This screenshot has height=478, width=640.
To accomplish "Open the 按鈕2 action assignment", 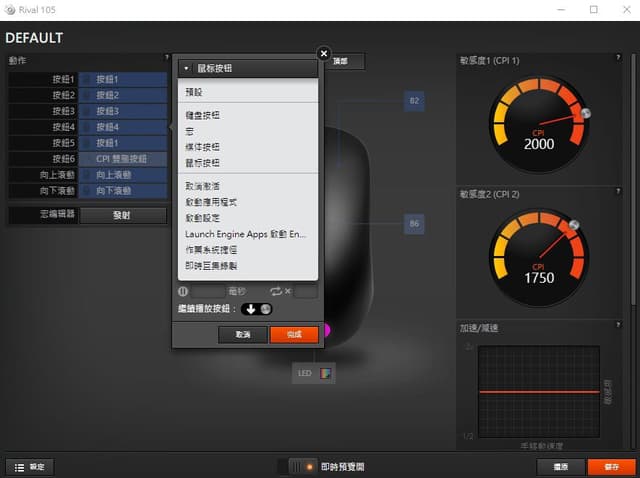I will tap(123, 95).
